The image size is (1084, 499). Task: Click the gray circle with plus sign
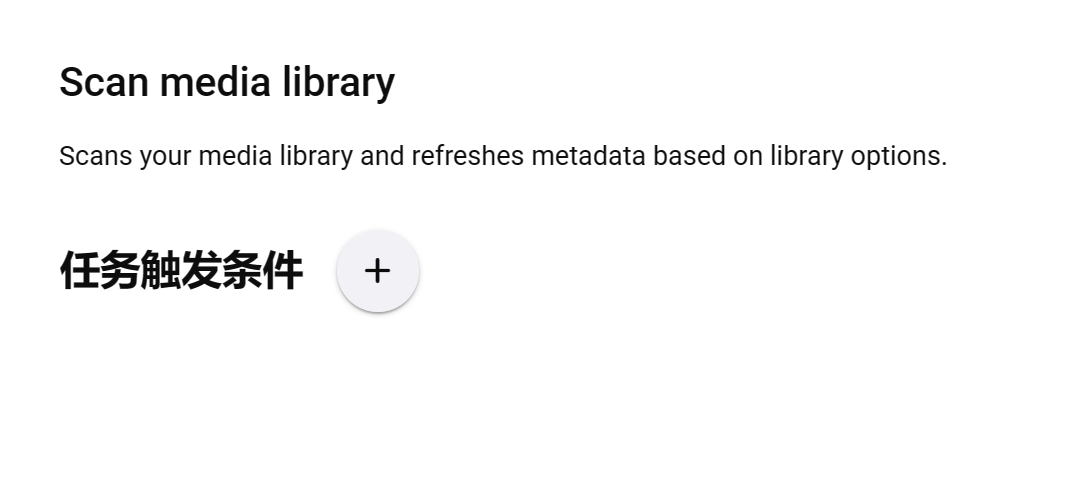tap(377, 271)
